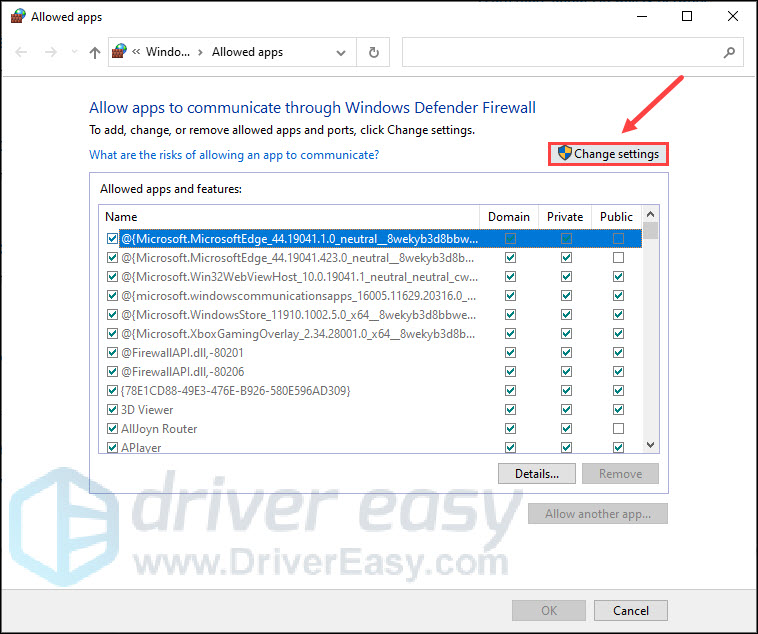
Task: Click the Change settings shield button
Action: [608, 154]
